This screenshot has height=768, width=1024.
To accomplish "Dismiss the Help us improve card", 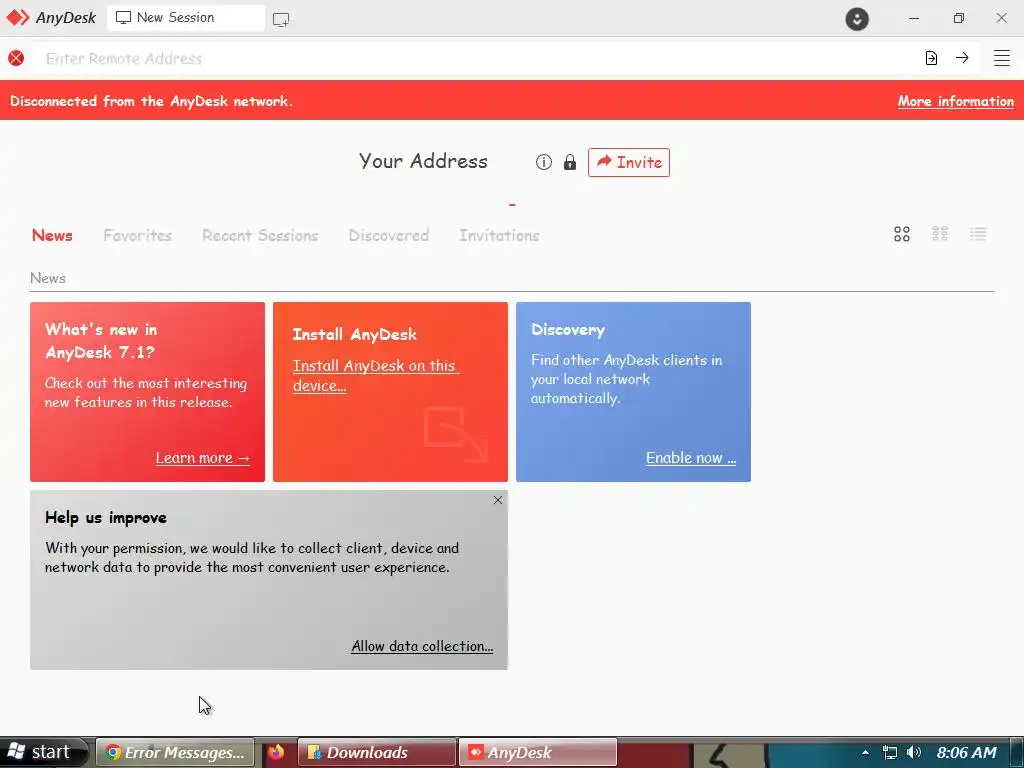I will [x=498, y=500].
